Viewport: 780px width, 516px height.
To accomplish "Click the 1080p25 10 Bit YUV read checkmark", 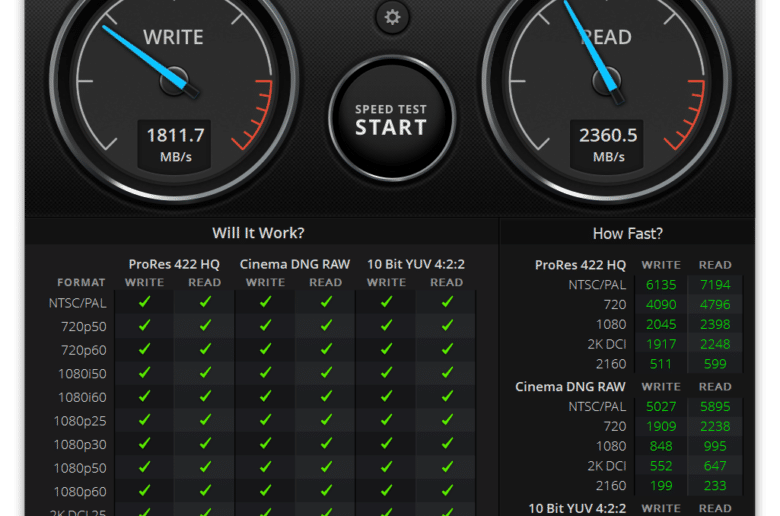I will pos(447,420).
